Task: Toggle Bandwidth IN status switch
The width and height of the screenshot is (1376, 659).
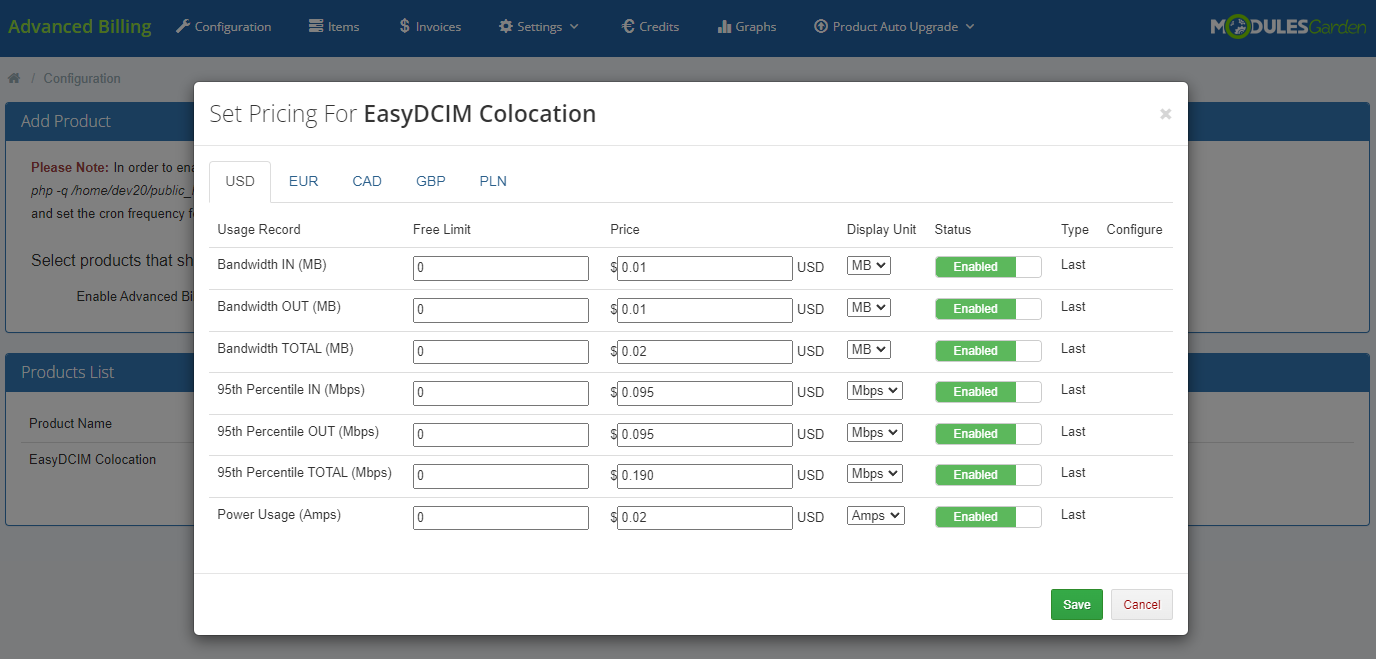Action: point(988,267)
